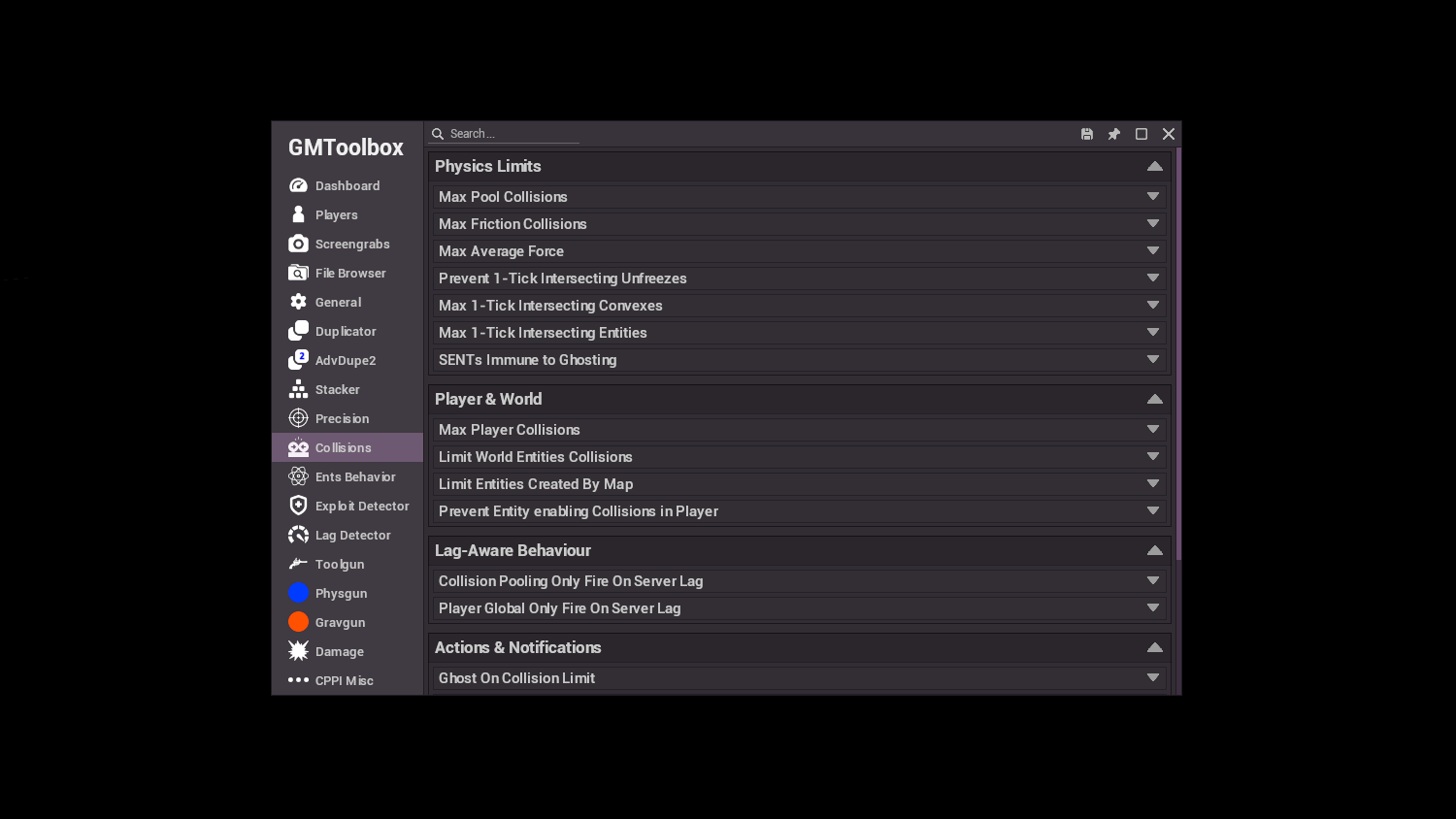Collapse Lag-Aware Behaviour section
Image resolution: width=1456 pixels, height=819 pixels.
click(x=1155, y=550)
